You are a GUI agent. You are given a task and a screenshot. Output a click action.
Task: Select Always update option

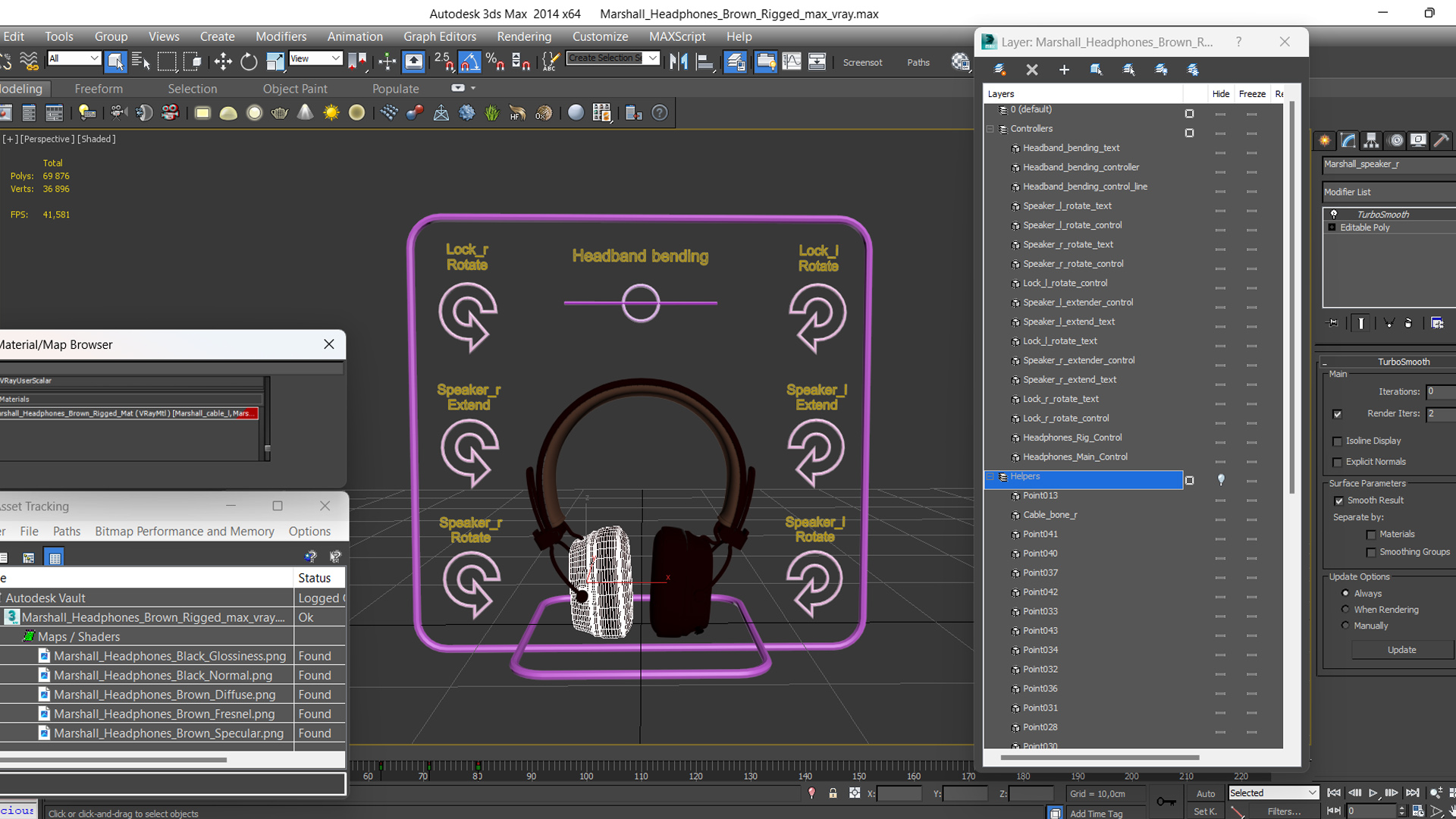pyautogui.click(x=1345, y=593)
